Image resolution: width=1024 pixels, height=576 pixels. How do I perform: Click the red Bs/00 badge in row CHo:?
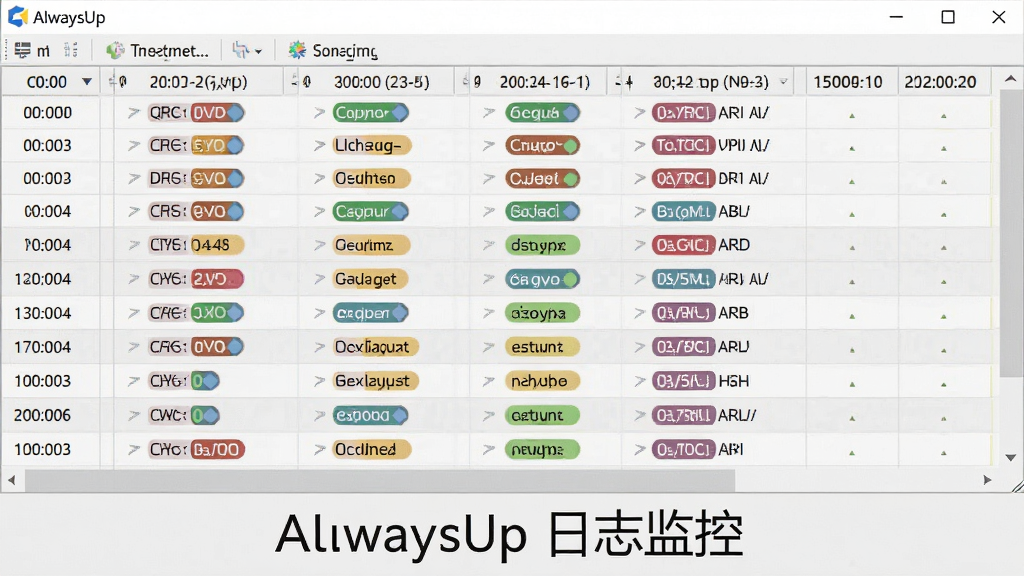(x=217, y=449)
